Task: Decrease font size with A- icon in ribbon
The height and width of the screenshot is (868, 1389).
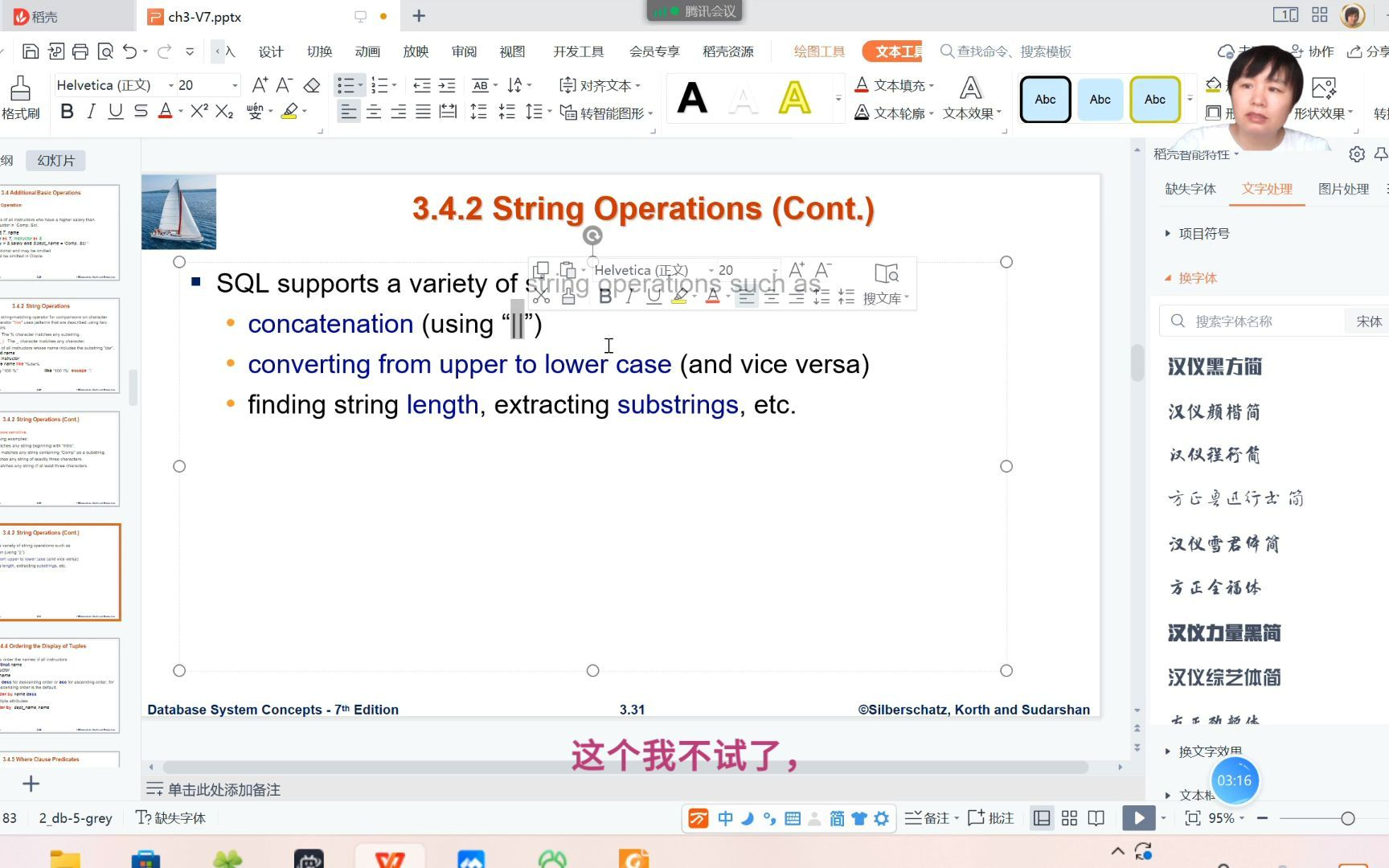Action: tap(285, 85)
